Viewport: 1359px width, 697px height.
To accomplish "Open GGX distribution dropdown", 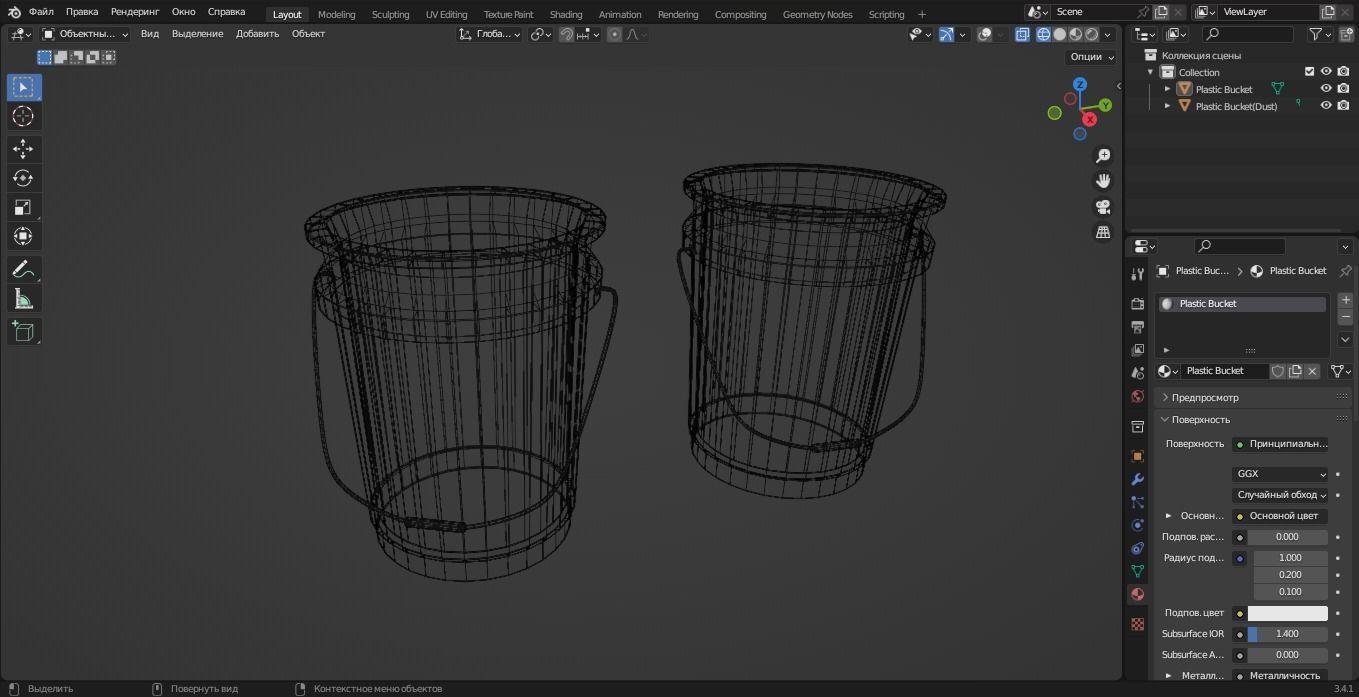I will tap(1281, 474).
